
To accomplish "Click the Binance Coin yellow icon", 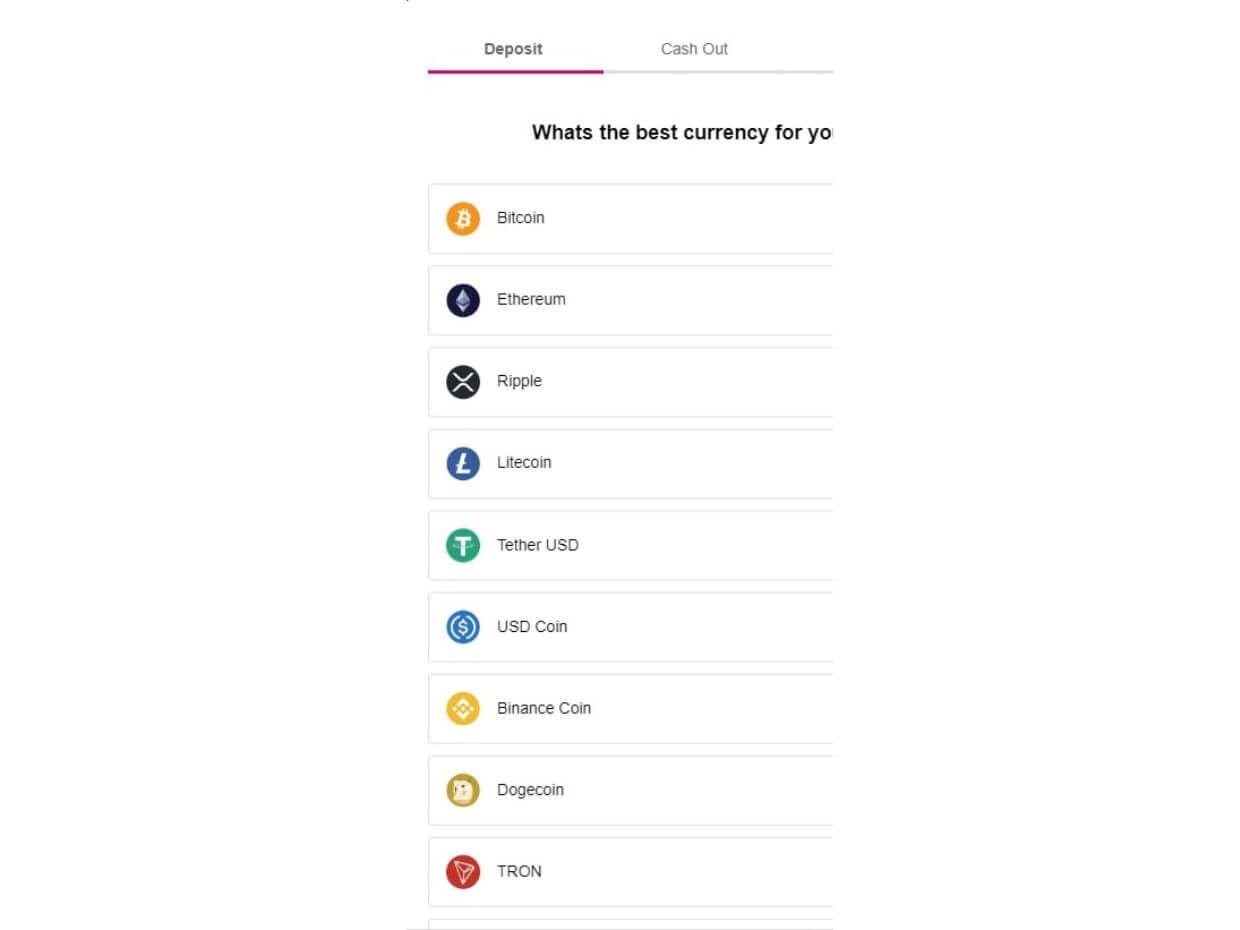I will pos(462,708).
